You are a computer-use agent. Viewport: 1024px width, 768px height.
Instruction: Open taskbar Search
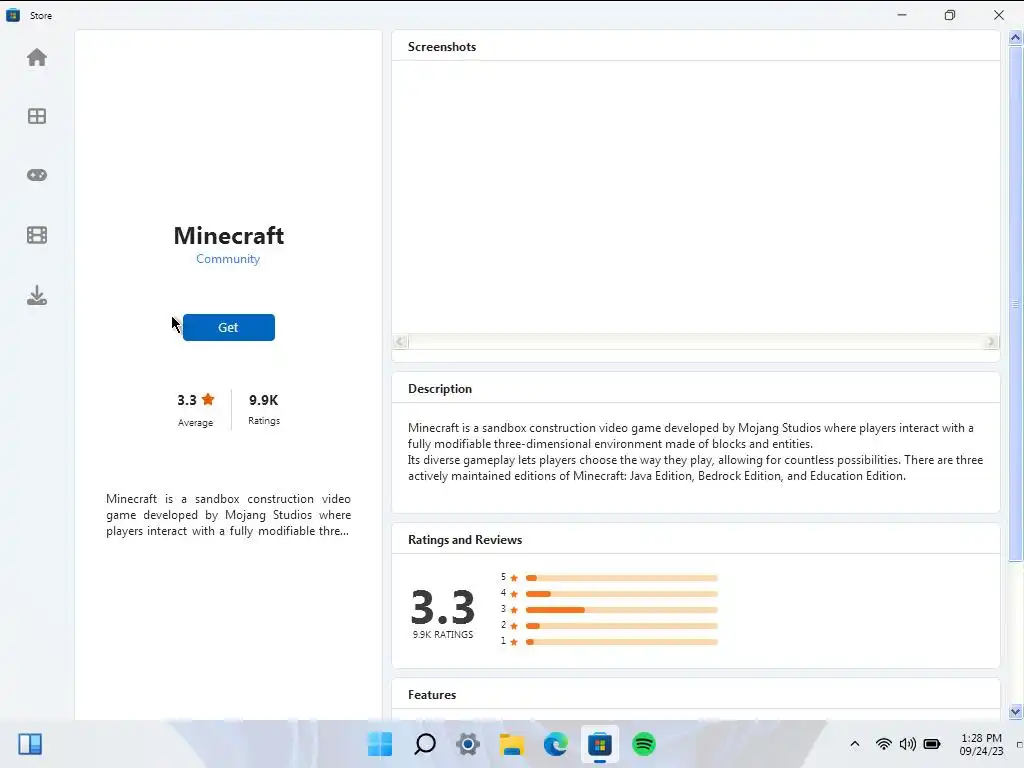coord(424,744)
